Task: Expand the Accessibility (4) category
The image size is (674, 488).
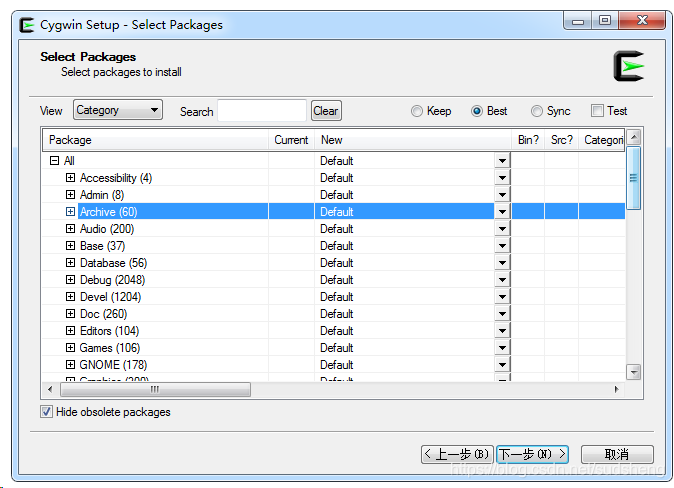Action: 70,178
